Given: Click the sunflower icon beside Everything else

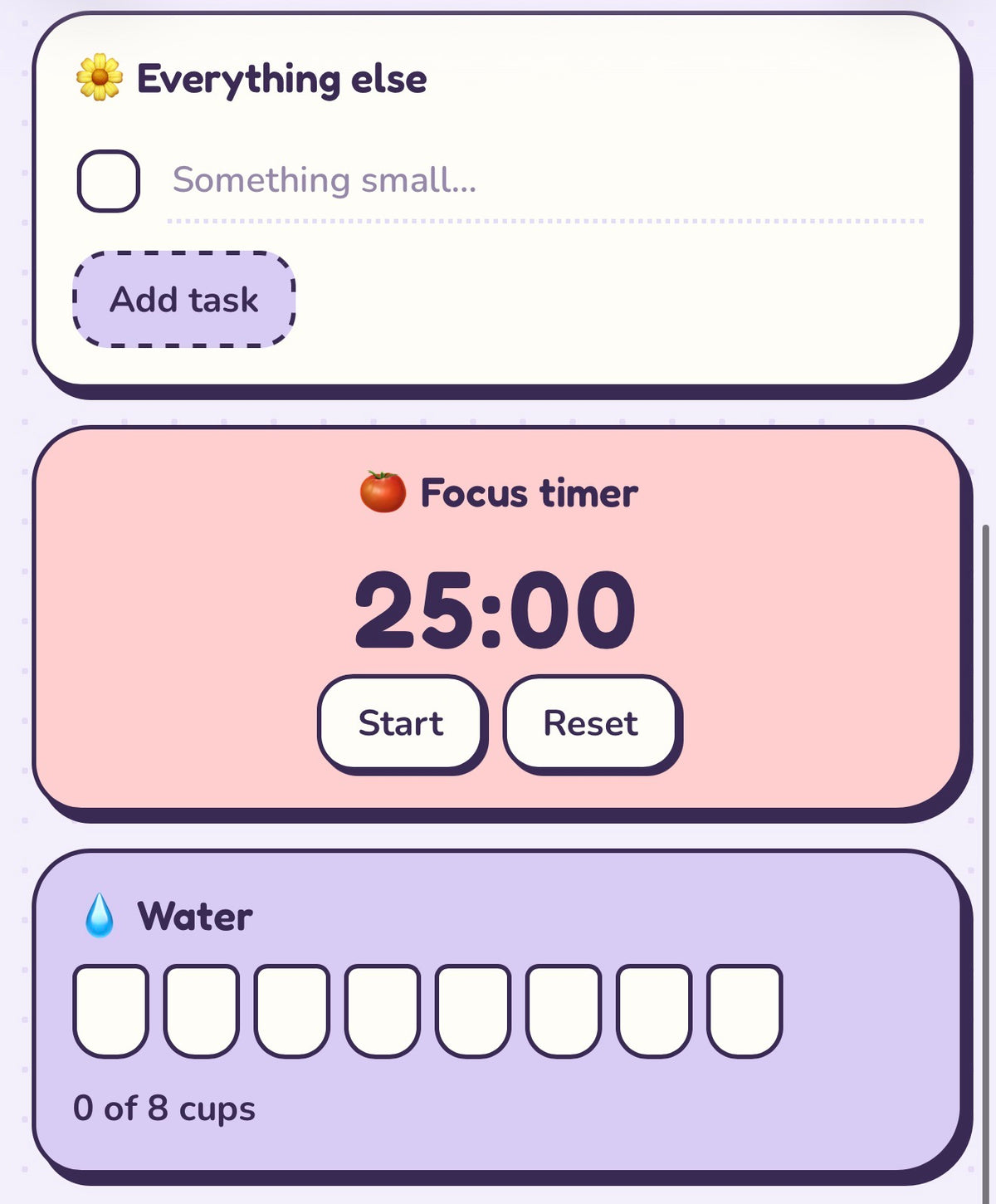Looking at the screenshot, I should click(100, 77).
